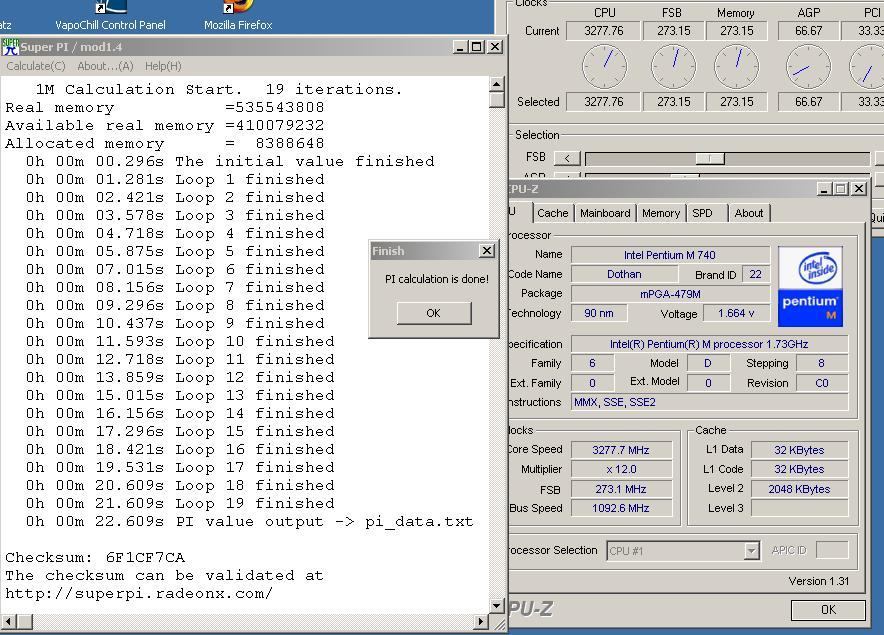Viewport: 884px width, 635px height.
Task: Click the Multiplier value x 12.0
Action: click(x=621, y=469)
